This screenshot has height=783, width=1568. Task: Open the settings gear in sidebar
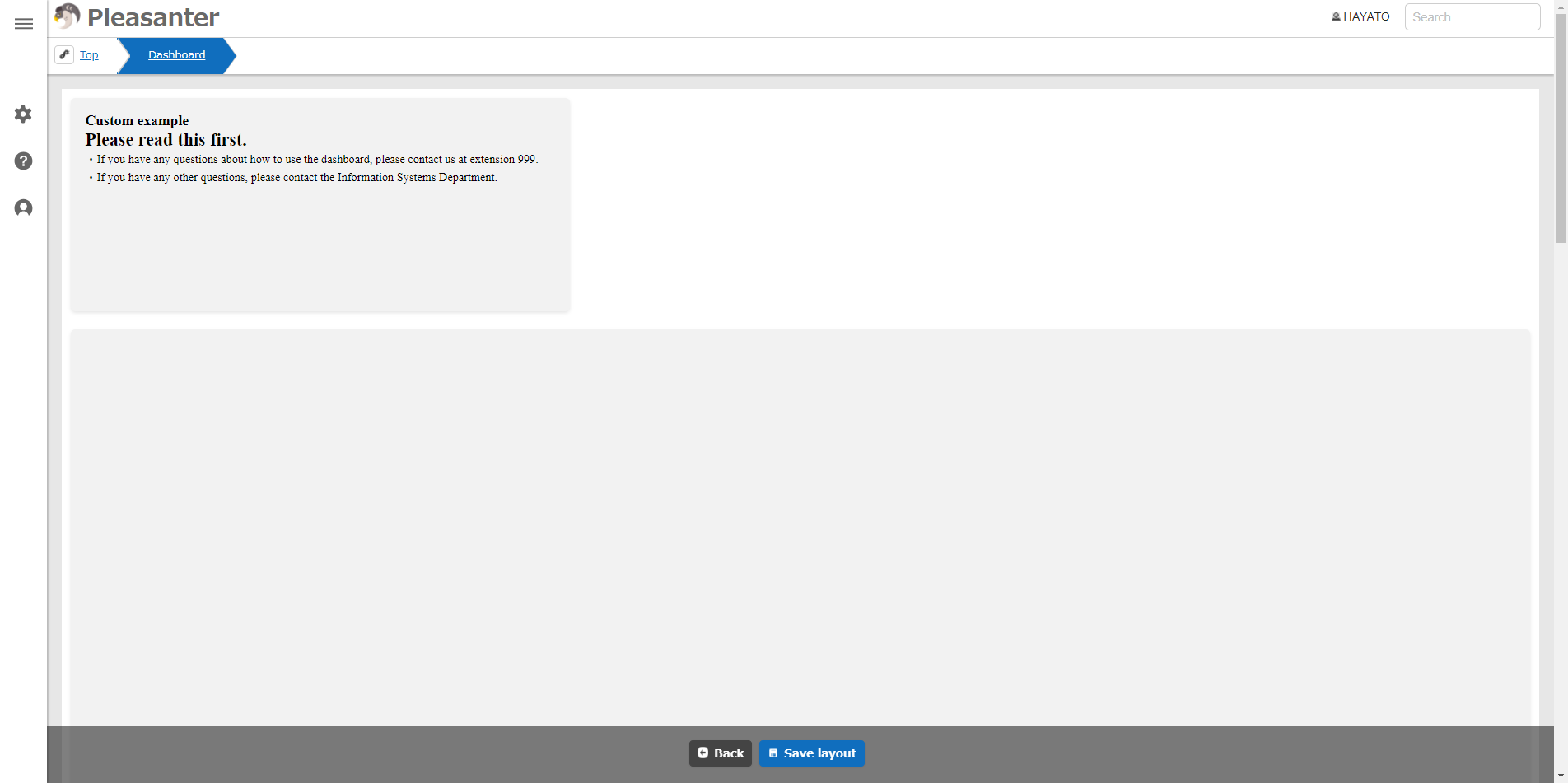click(x=23, y=114)
